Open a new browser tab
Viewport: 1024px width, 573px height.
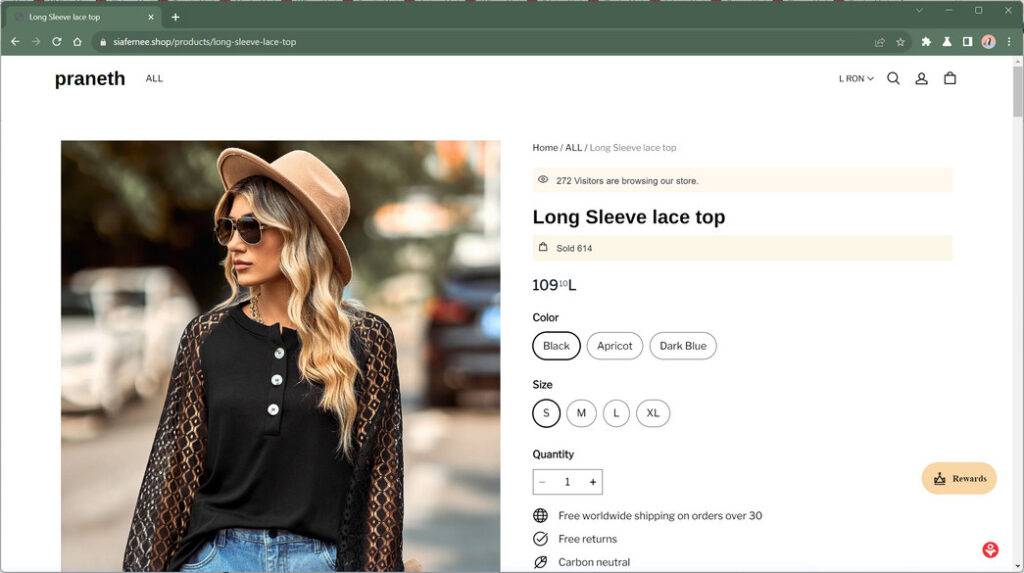point(175,17)
